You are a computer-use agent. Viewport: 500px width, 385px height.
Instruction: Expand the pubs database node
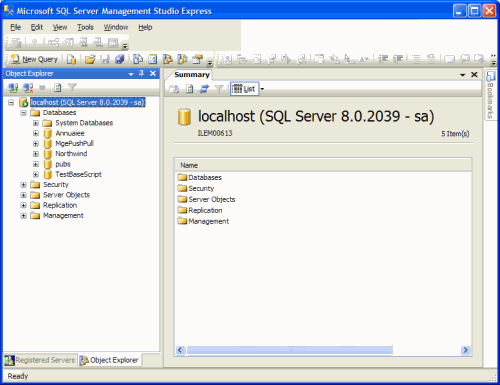coord(36,164)
